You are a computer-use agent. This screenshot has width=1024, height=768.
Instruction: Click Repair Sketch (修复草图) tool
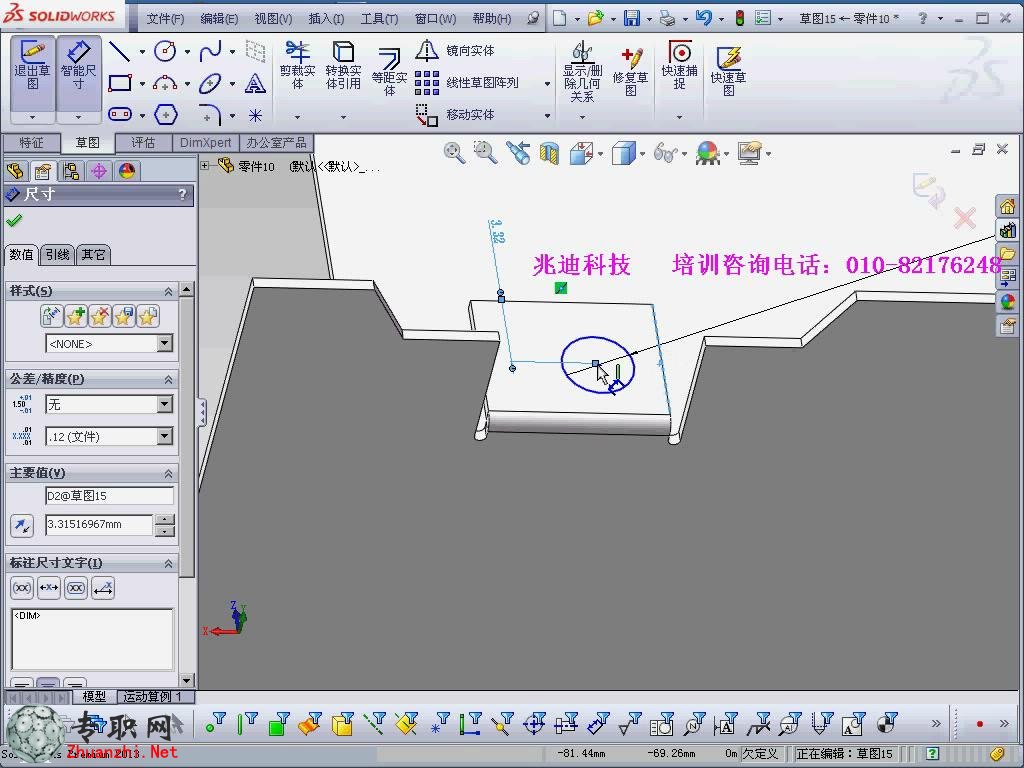630,72
